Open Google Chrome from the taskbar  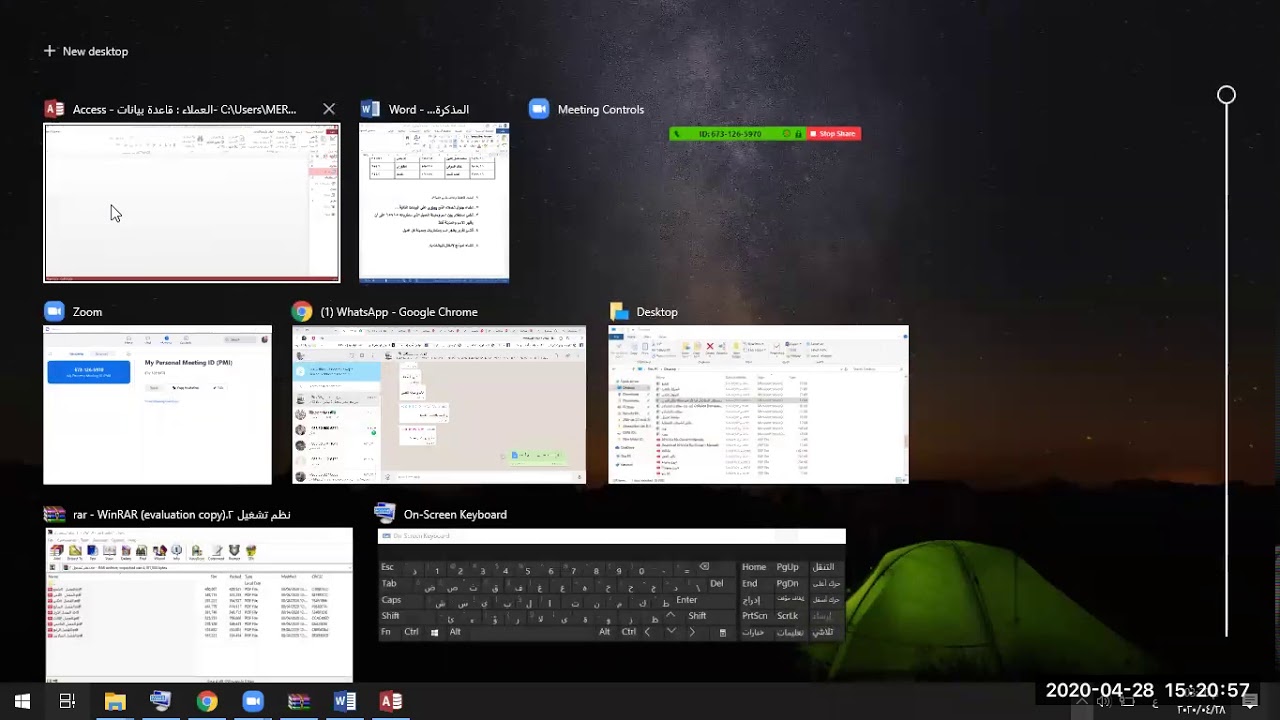click(x=206, y=701)
